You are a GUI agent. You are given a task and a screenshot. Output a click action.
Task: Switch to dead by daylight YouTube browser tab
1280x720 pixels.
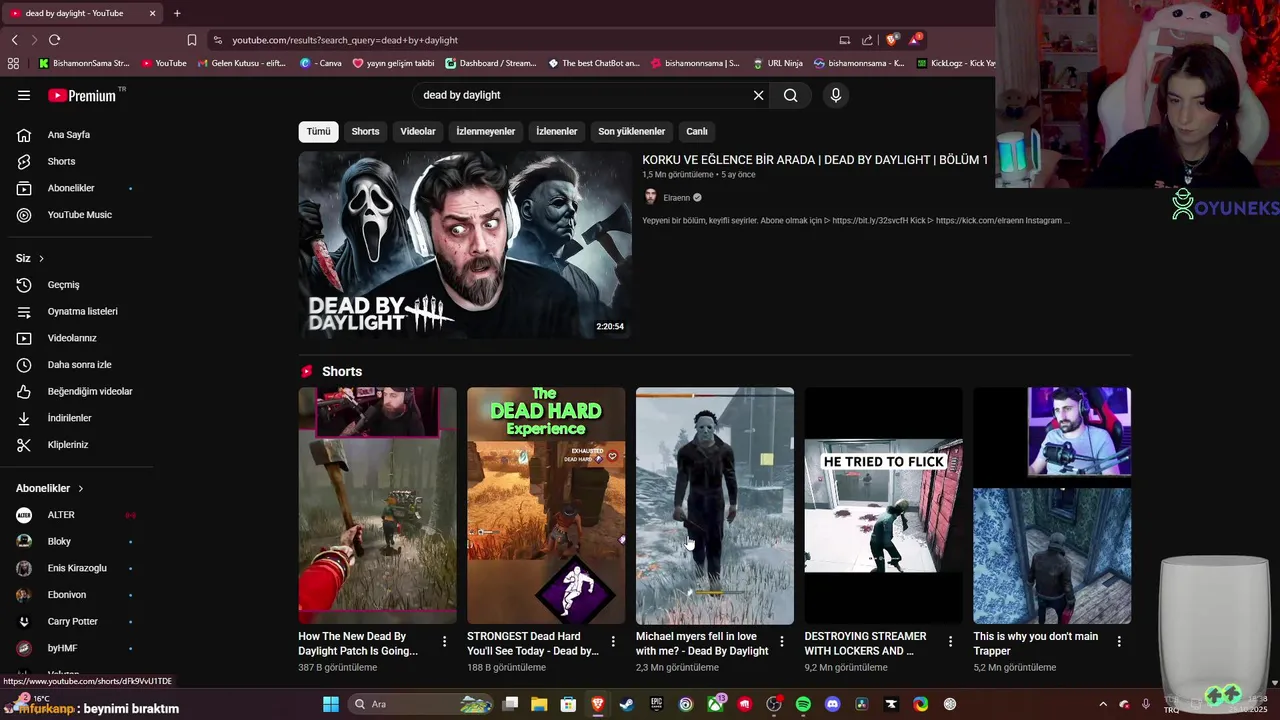pos(82,13)
